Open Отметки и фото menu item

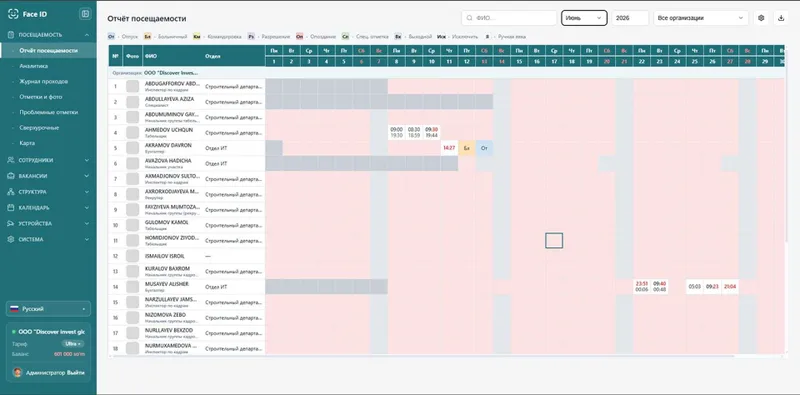[x=40, y=97]
